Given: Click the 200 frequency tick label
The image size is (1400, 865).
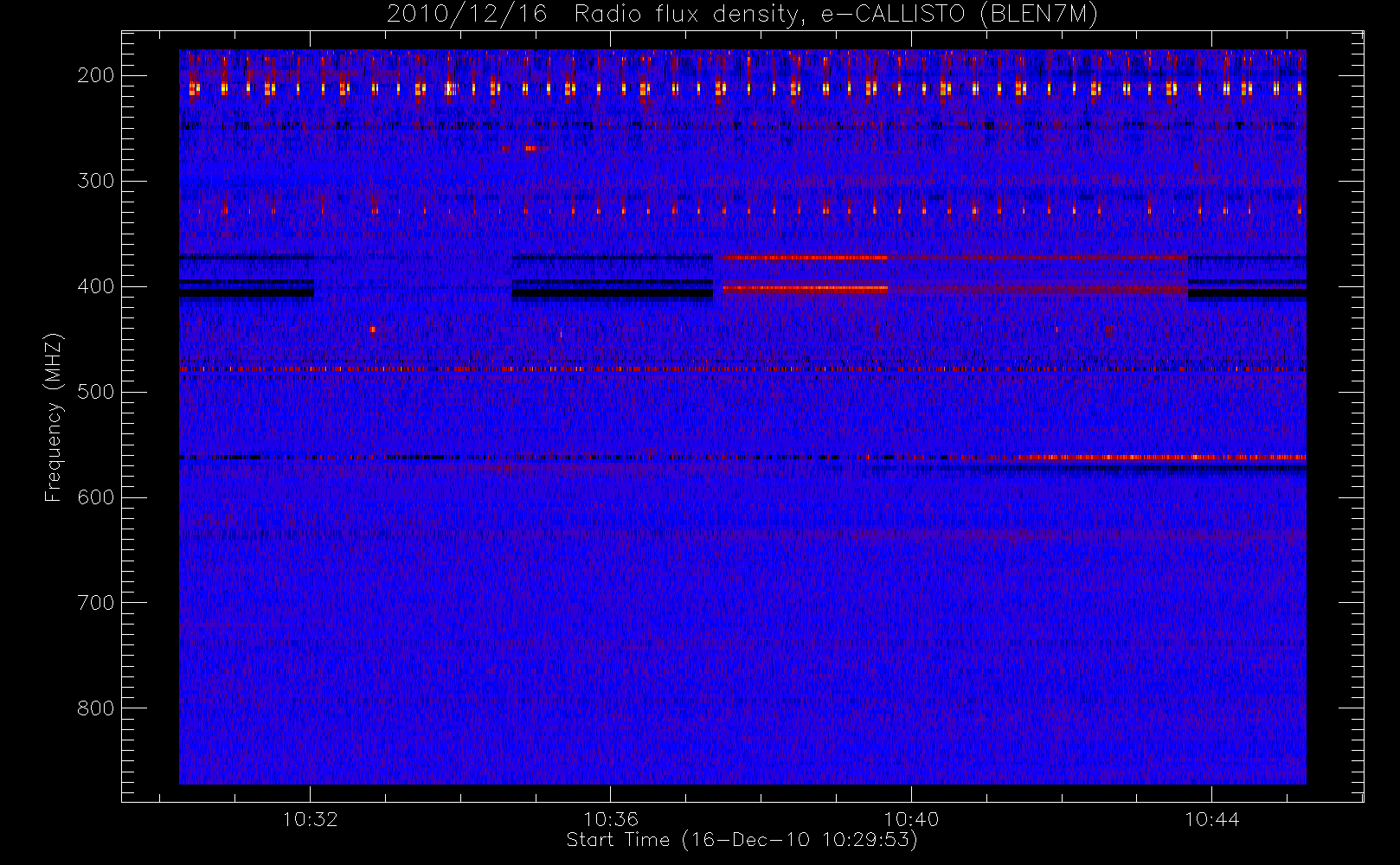Looking at the screenshot, I should [95, 75].
